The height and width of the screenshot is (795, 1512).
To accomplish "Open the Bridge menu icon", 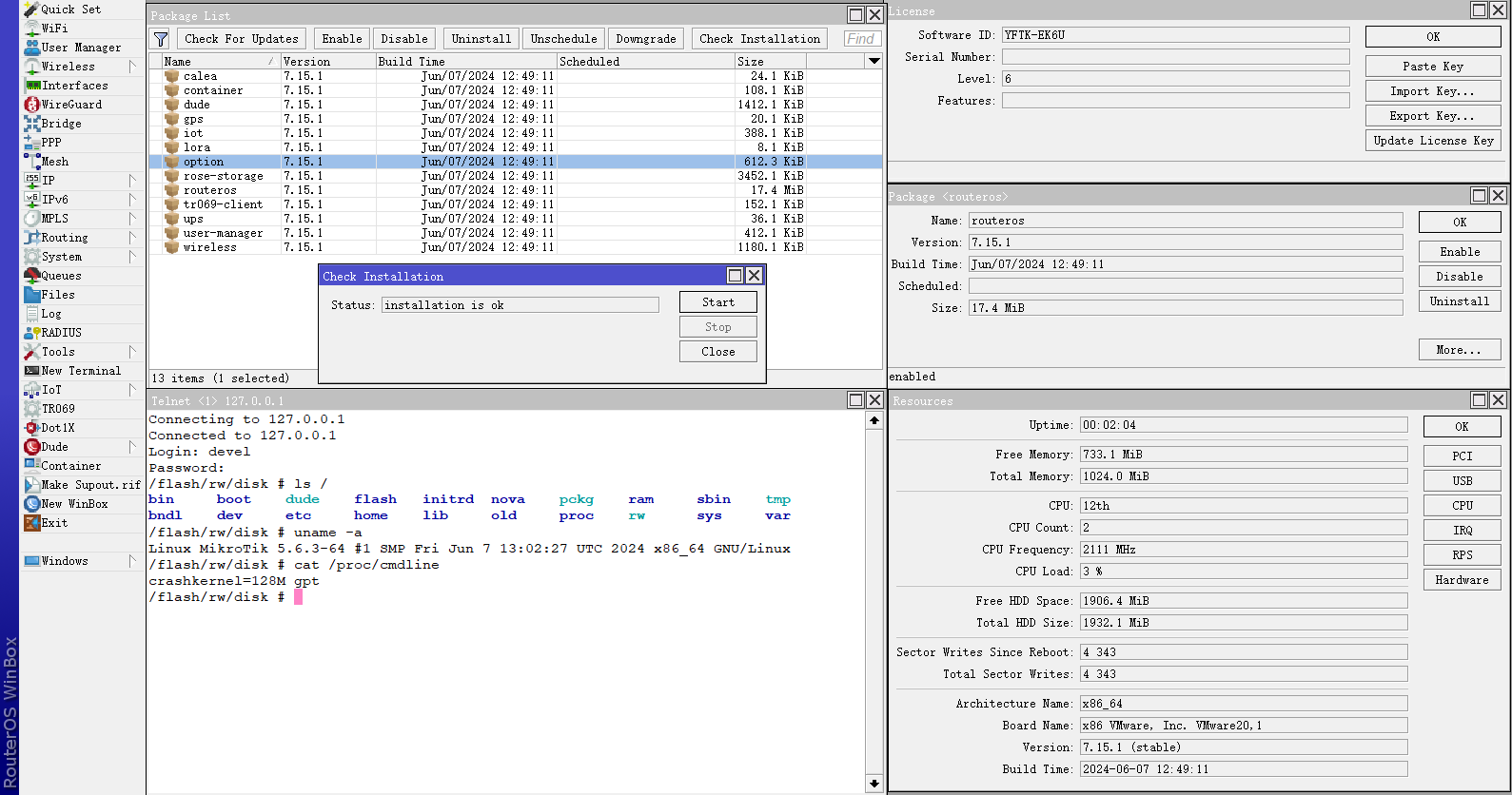I will point(32,124).
